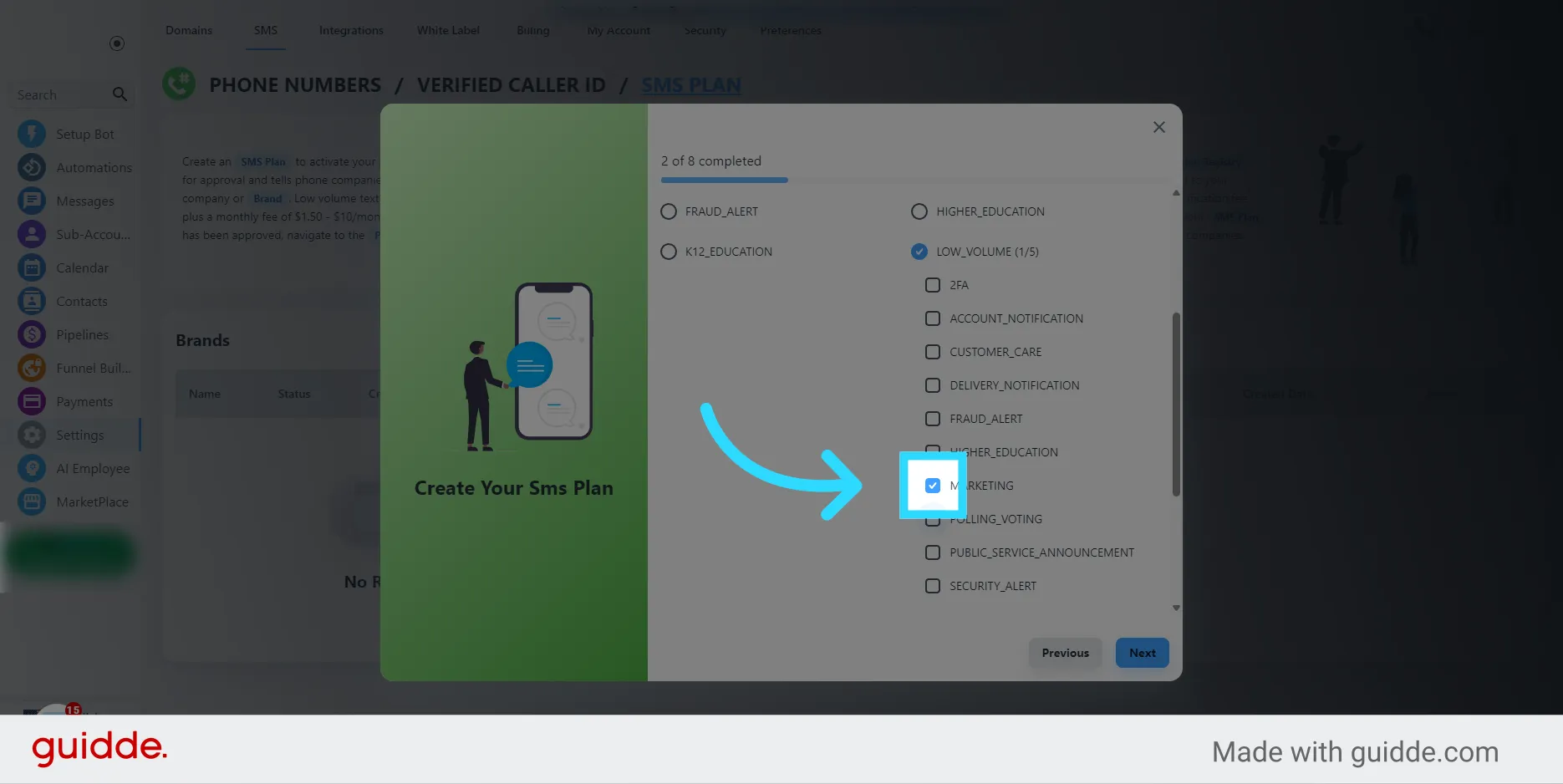Viewport: 1563px width, 784px height.
Task: Click the Status column header in Brands table
Action: [294, 394]
